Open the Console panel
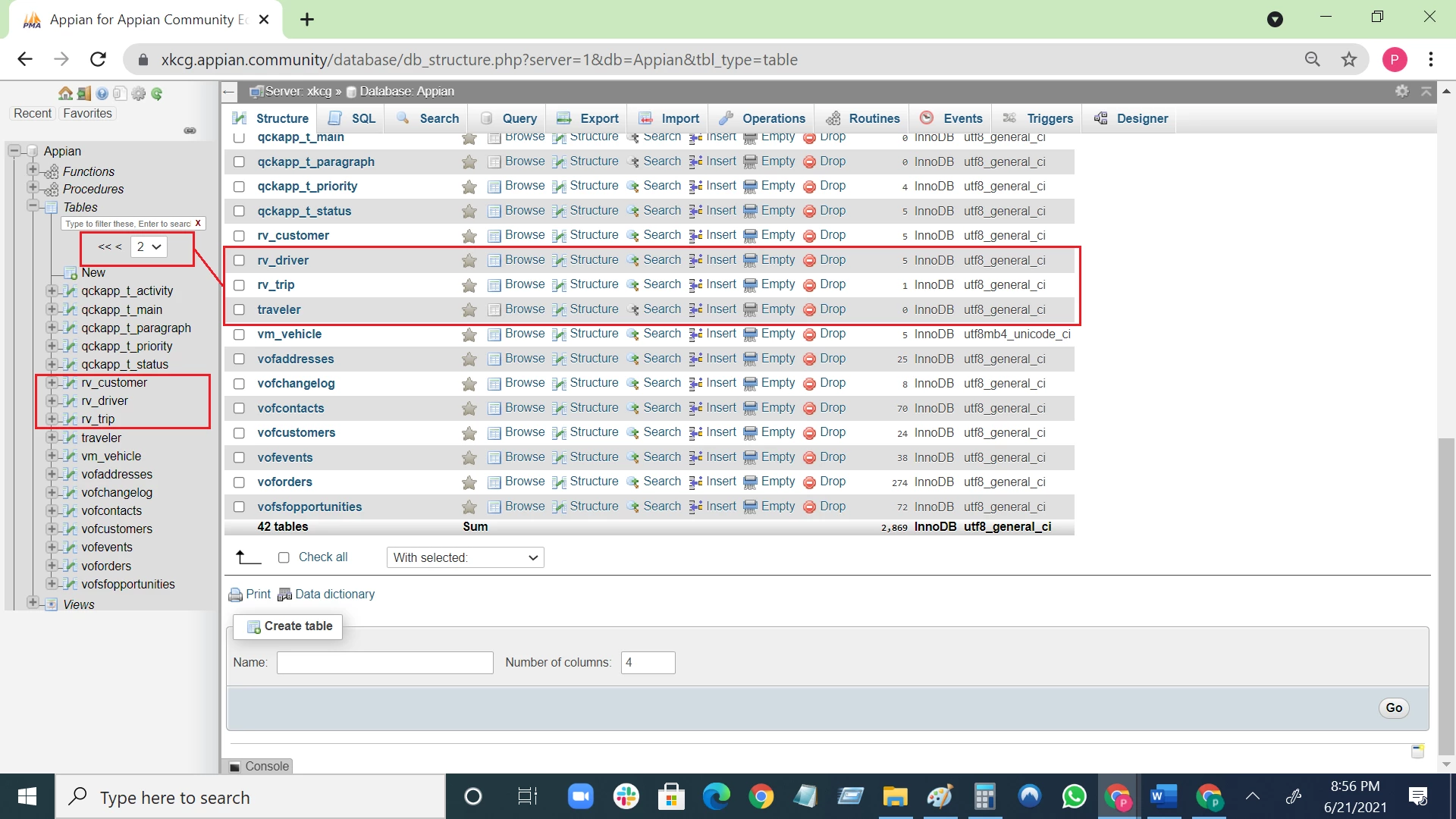The height and width of the screenshot is (819, 1456). click(x=259, y=766)
